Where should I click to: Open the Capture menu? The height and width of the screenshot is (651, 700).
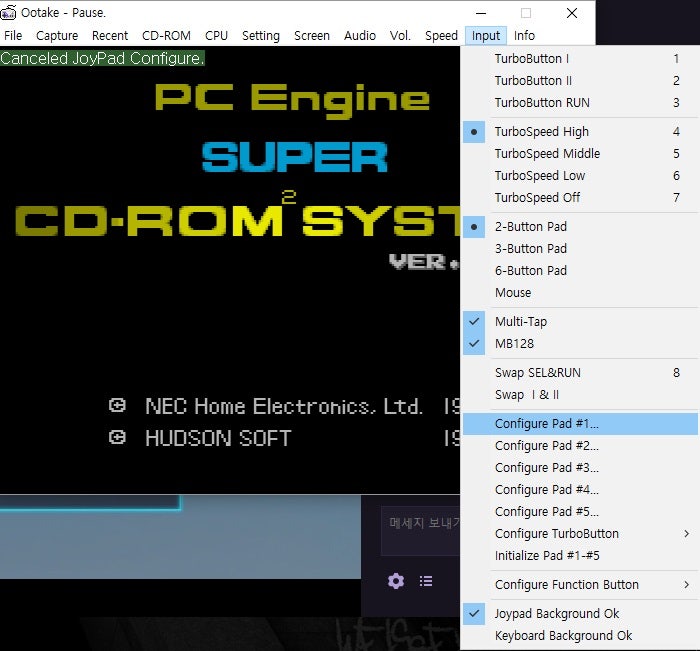(x=57, y=36)
